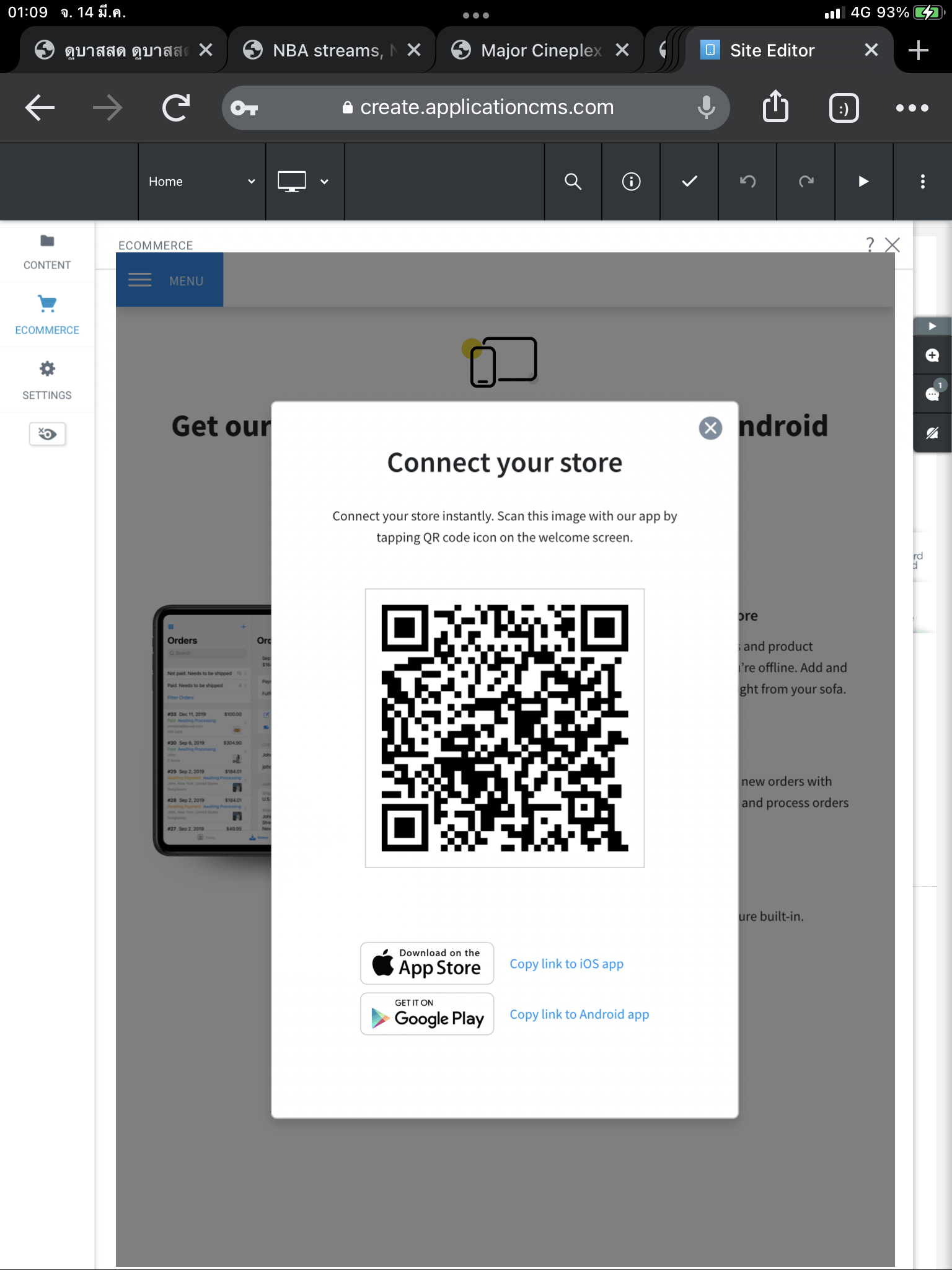Image resolution: width=952 pixels, height=1270 pixels.
Task: Open the editor search tool
Action: click(573, 182)
